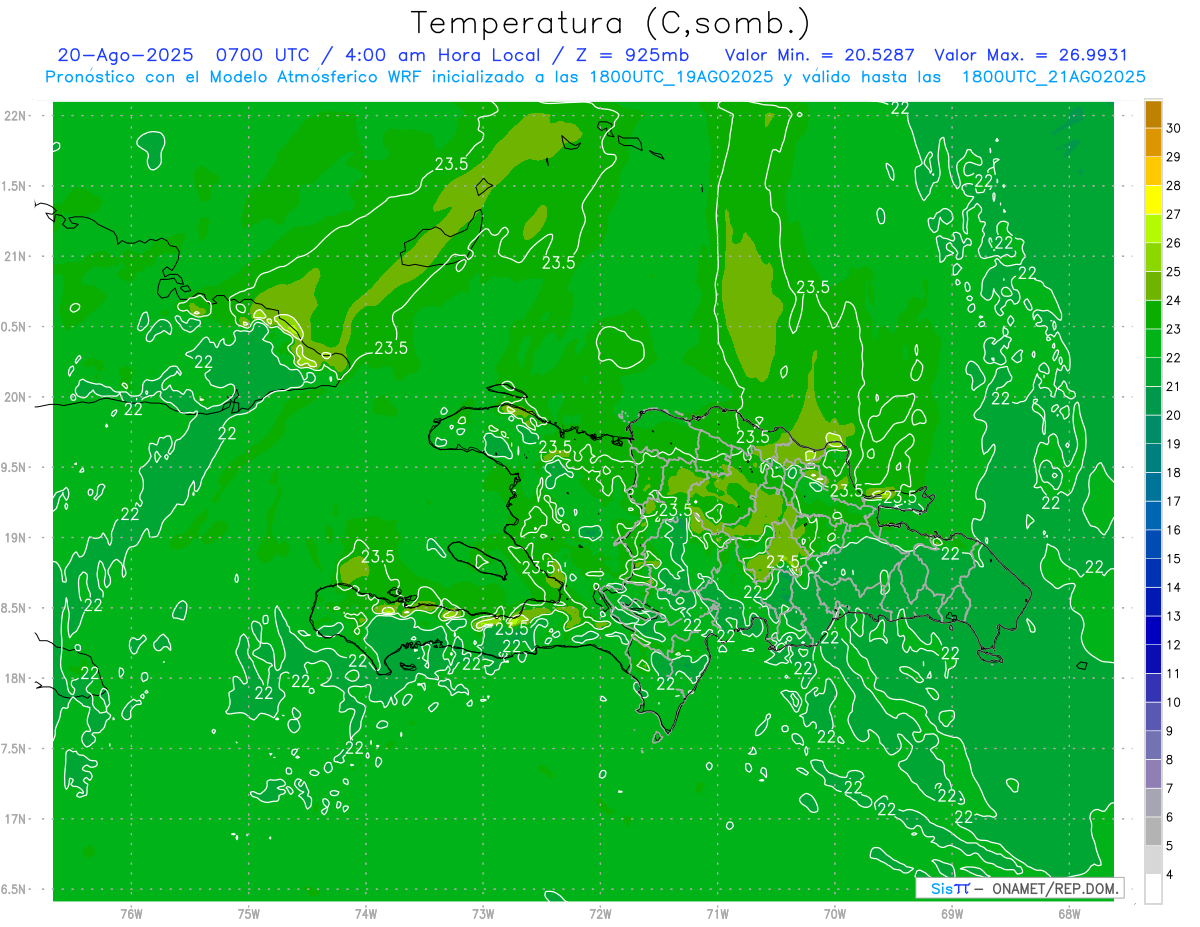Click the "18N" latitude axis label
The height and width of the screenshot is (927, 1200).
[x=15, y=679]
